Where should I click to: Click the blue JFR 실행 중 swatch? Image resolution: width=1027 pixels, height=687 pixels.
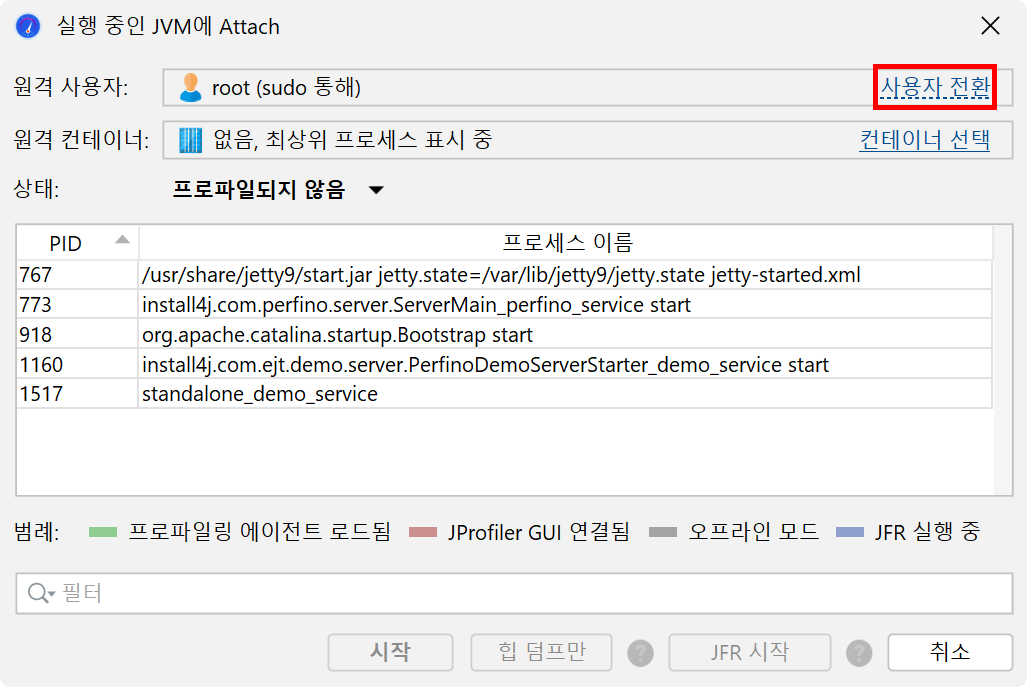[850, 532]
